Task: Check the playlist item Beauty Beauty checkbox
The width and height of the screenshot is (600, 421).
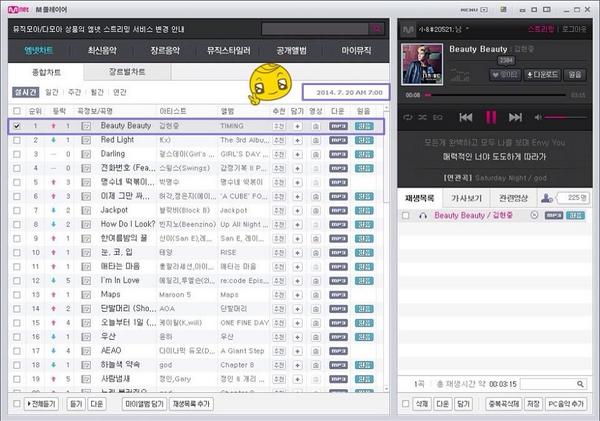Action: [x=406, y=215]
